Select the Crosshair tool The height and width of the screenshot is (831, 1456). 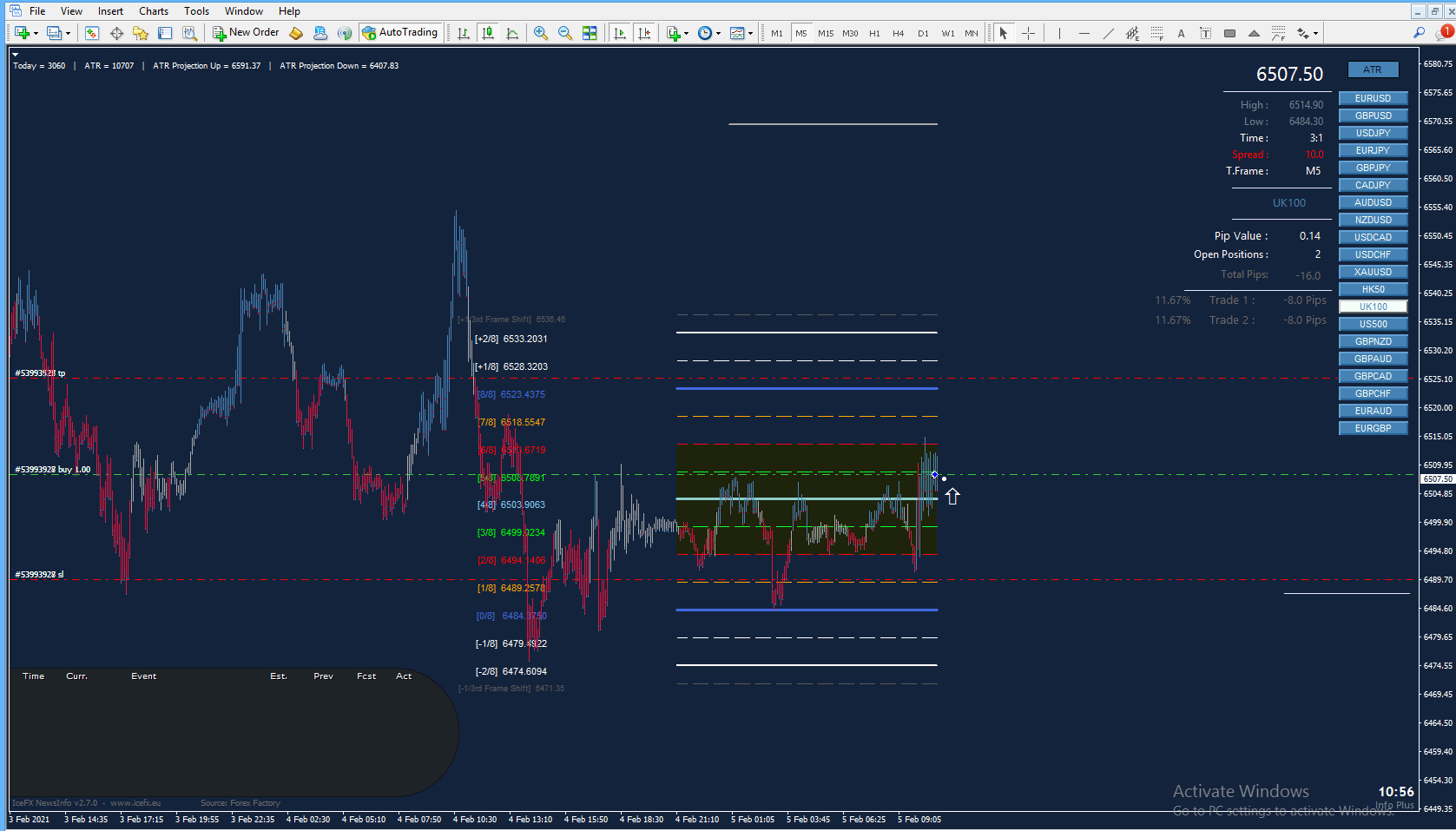[x=1028, y=33]
